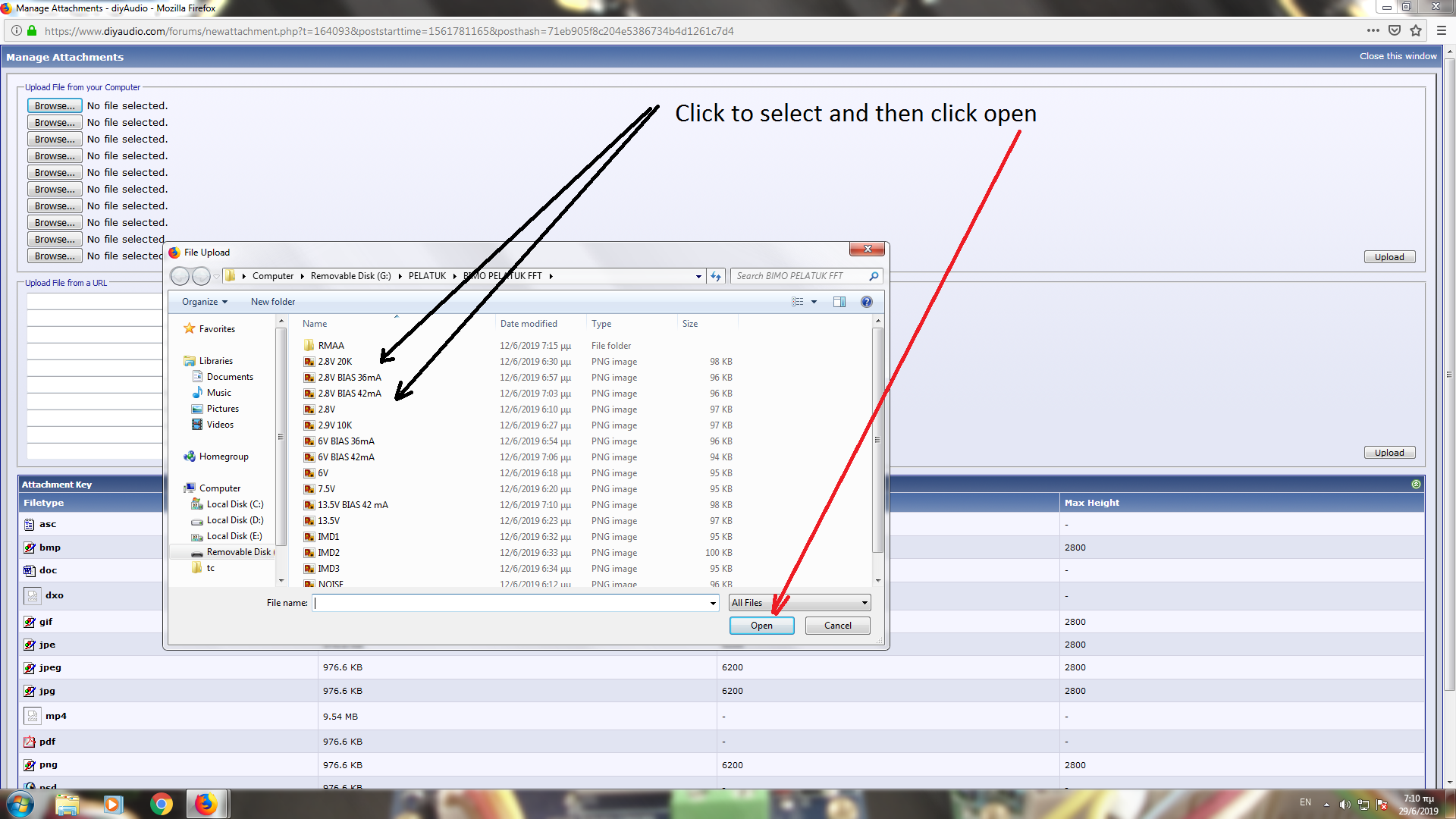The width and height of the screenshot is (1456, 819).
Task: Click the forward navigation arrow in File Upload dialog
Action: click(x=201, y=276)
